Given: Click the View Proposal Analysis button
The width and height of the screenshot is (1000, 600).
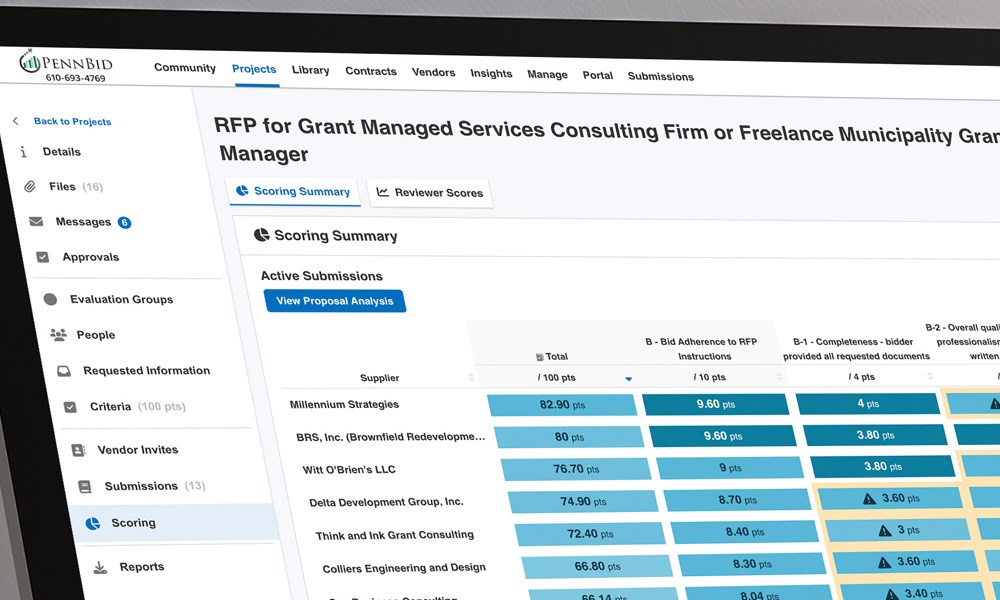Looking at the screenshot, I should click(x=335, y=301).
